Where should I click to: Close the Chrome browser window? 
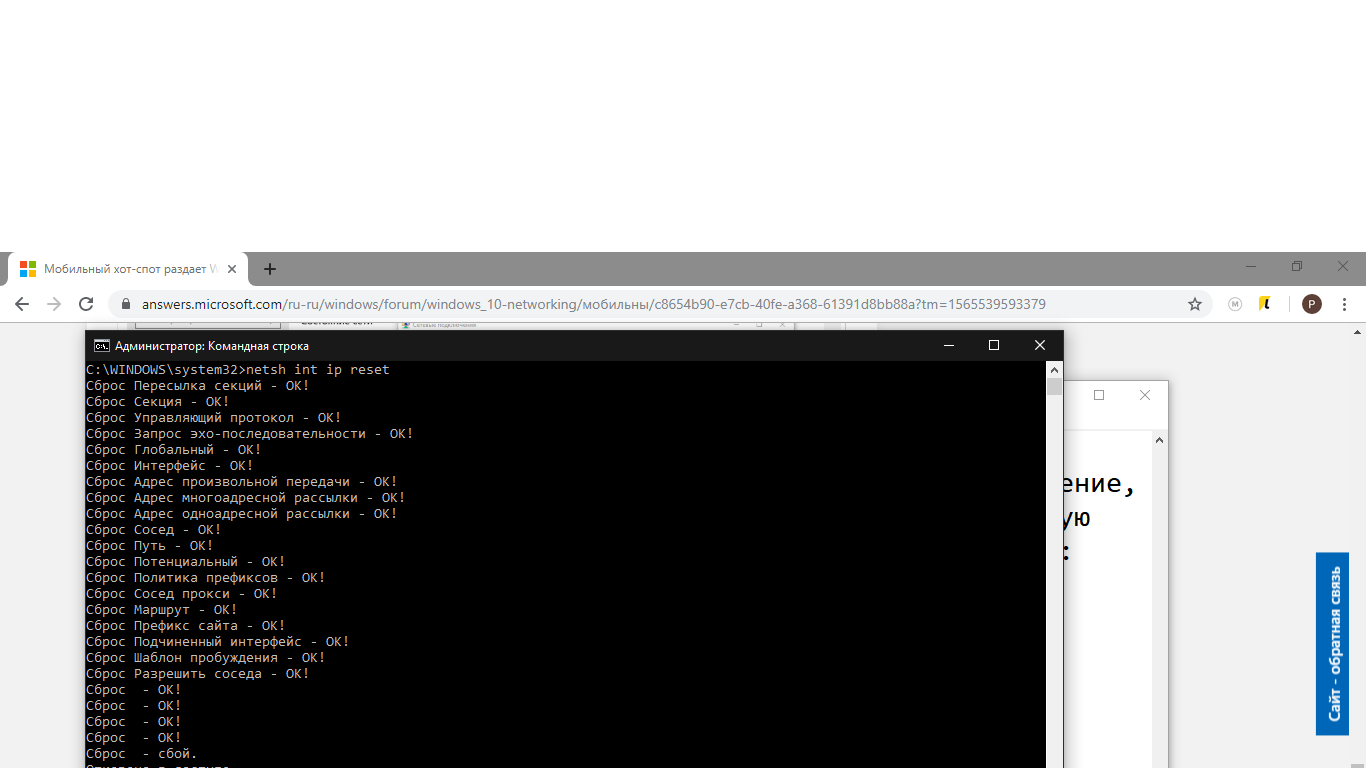tap(1343, 267)
